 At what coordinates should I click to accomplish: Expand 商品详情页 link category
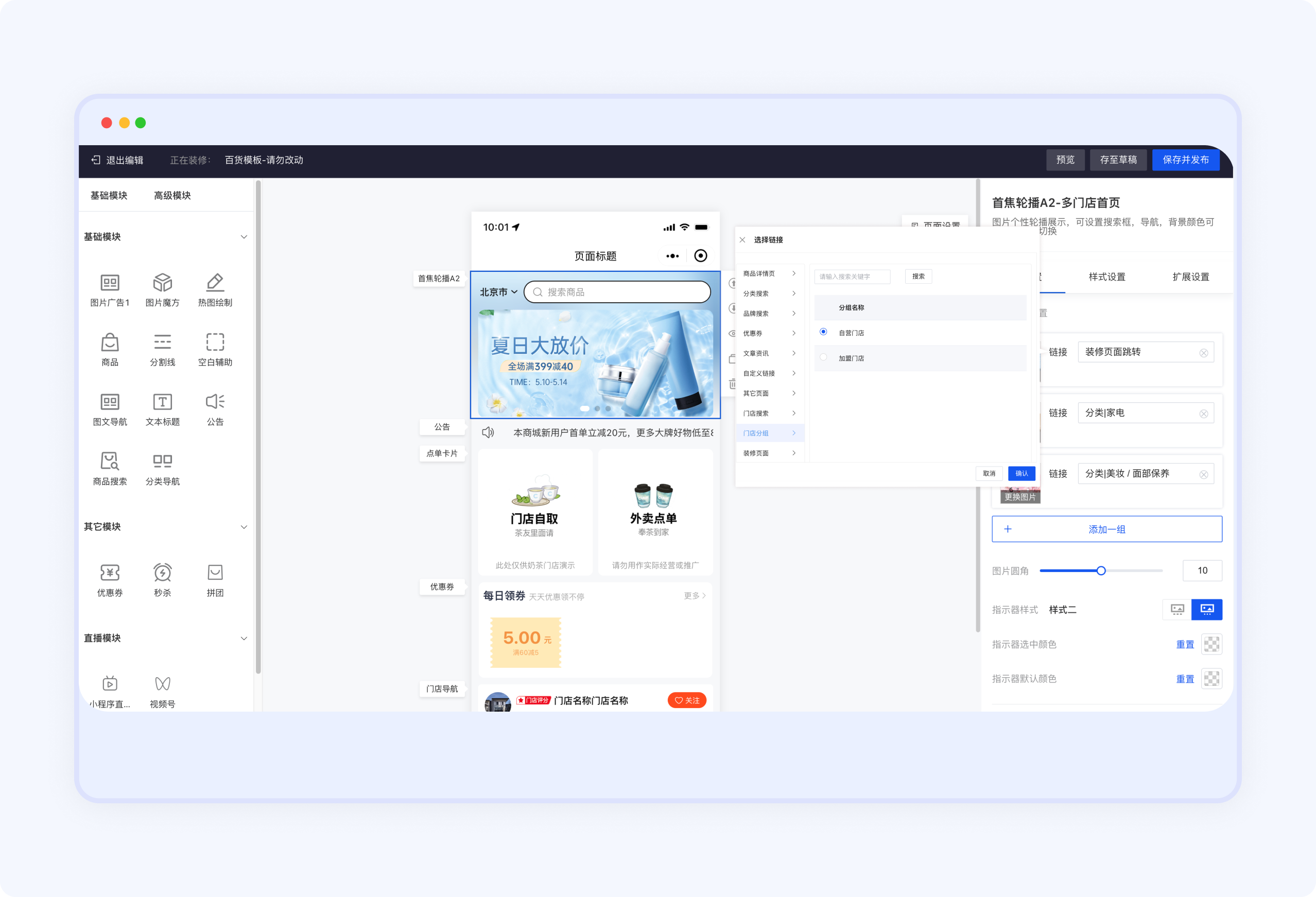[770, 273]
